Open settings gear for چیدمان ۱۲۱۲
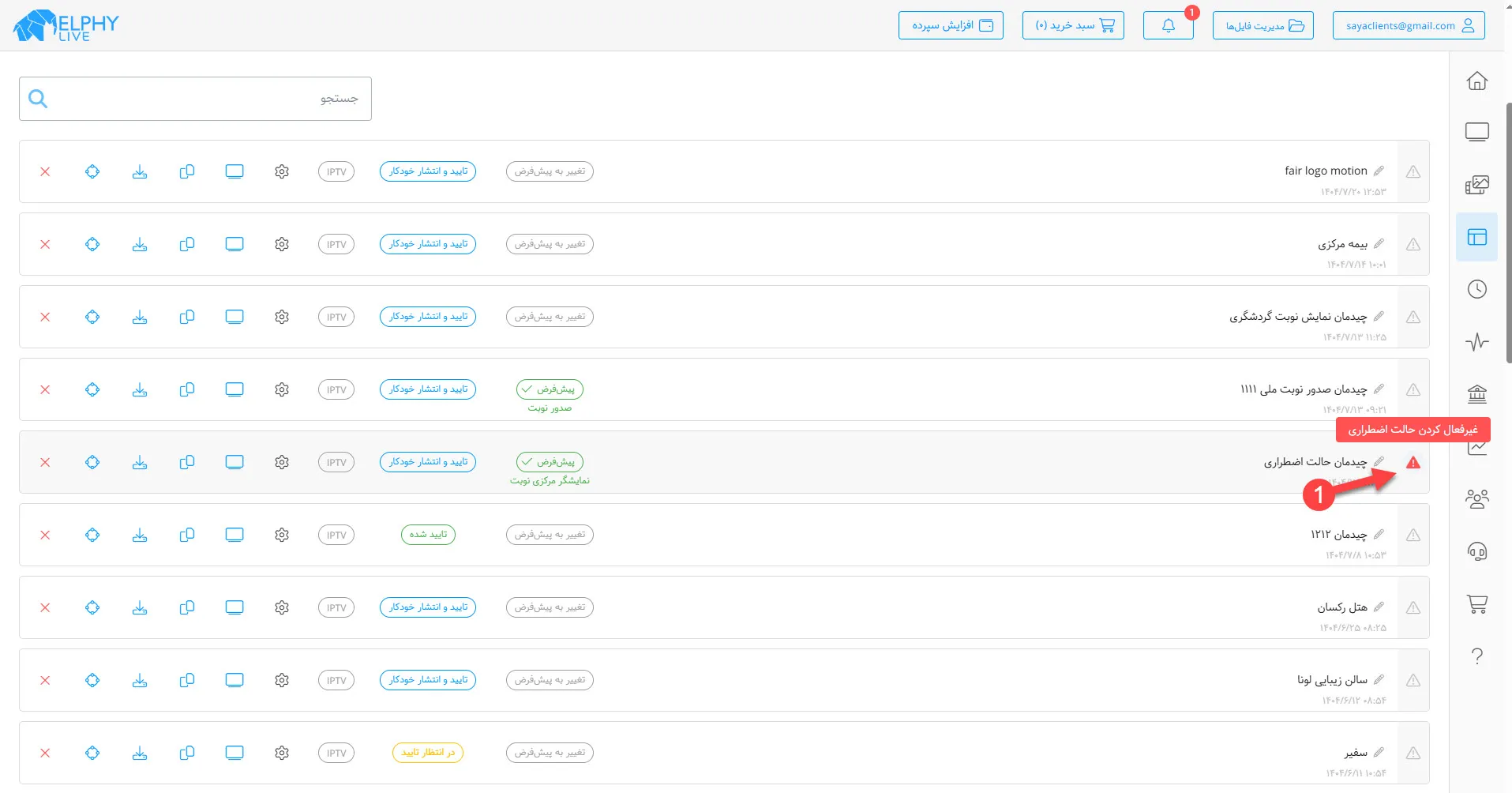This screenshot has height=793, width=1512. 282,535
